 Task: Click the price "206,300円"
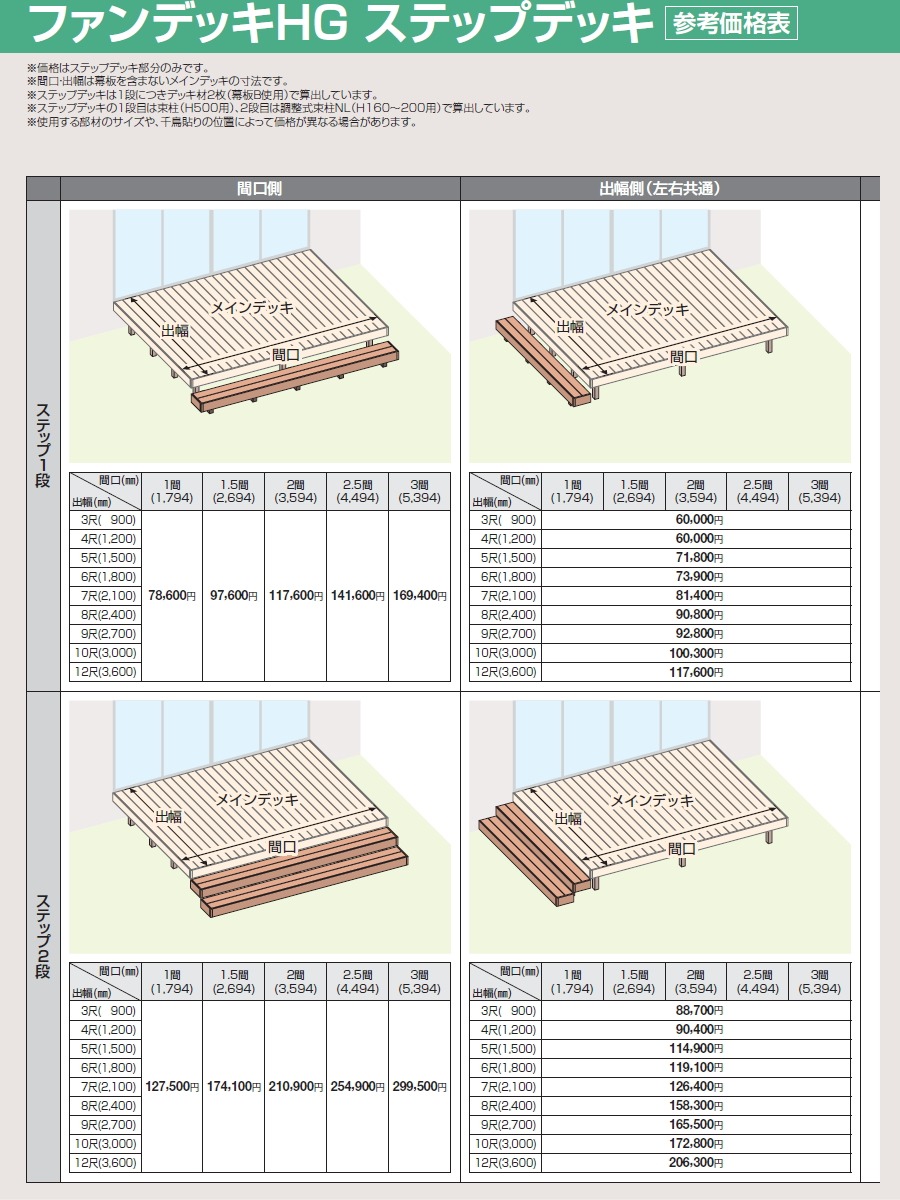tap(695, 1163)
